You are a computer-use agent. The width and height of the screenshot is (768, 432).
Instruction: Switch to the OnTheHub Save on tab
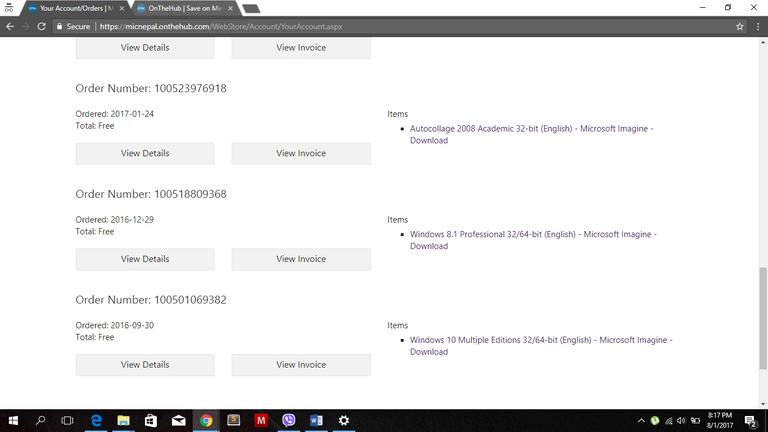pos(181,8)
